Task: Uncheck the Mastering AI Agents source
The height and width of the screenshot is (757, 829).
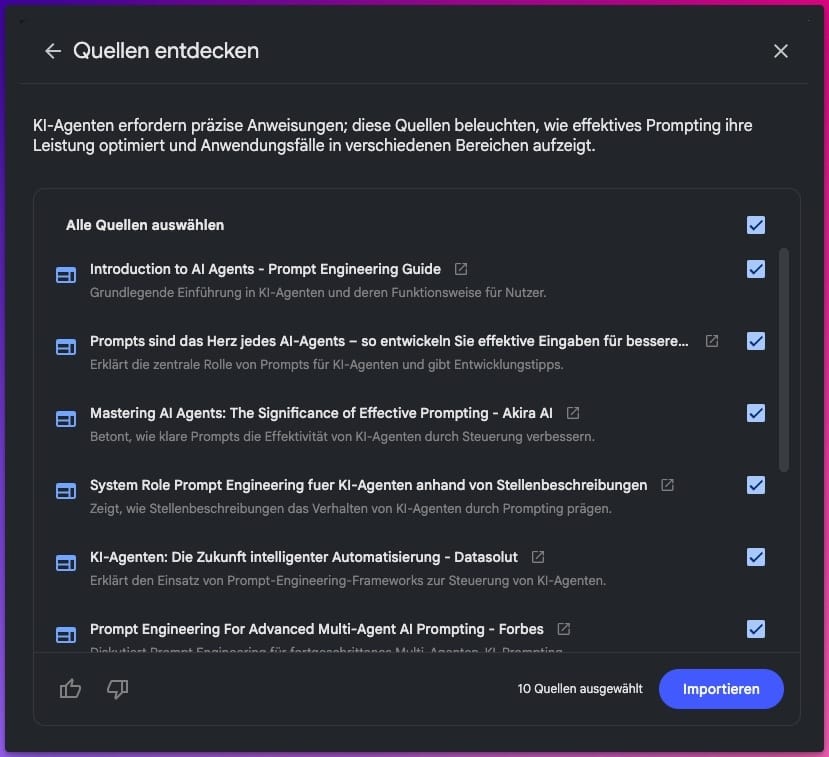Action: pos(756,413)
